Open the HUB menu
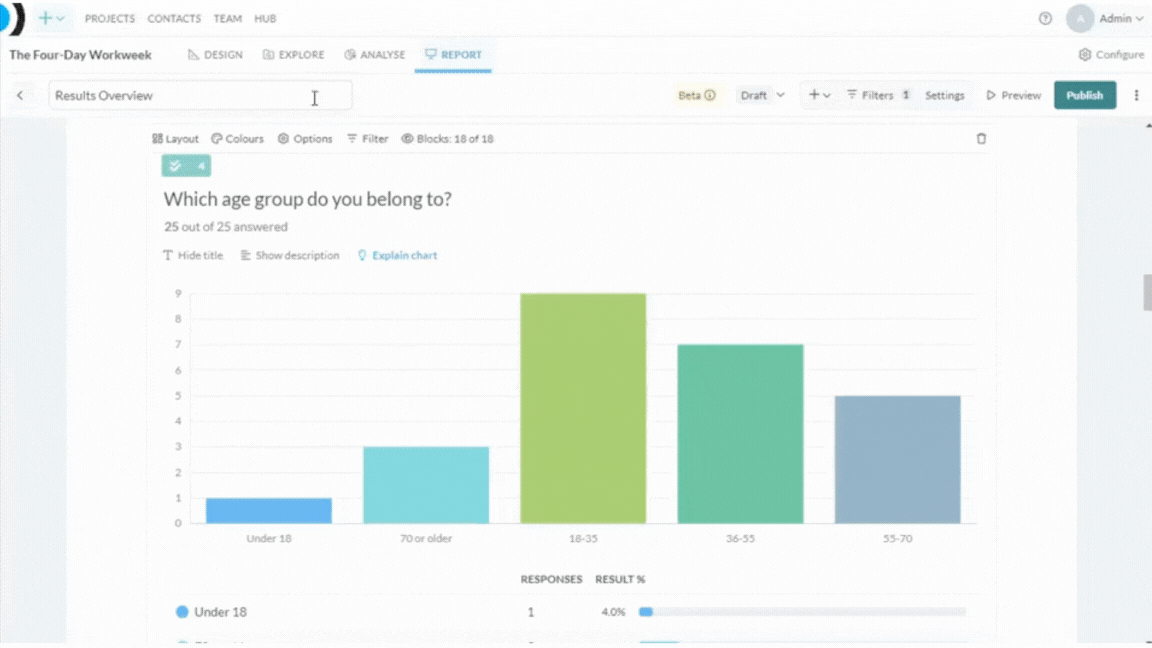Screen dimensions: 1152x648 265,18
